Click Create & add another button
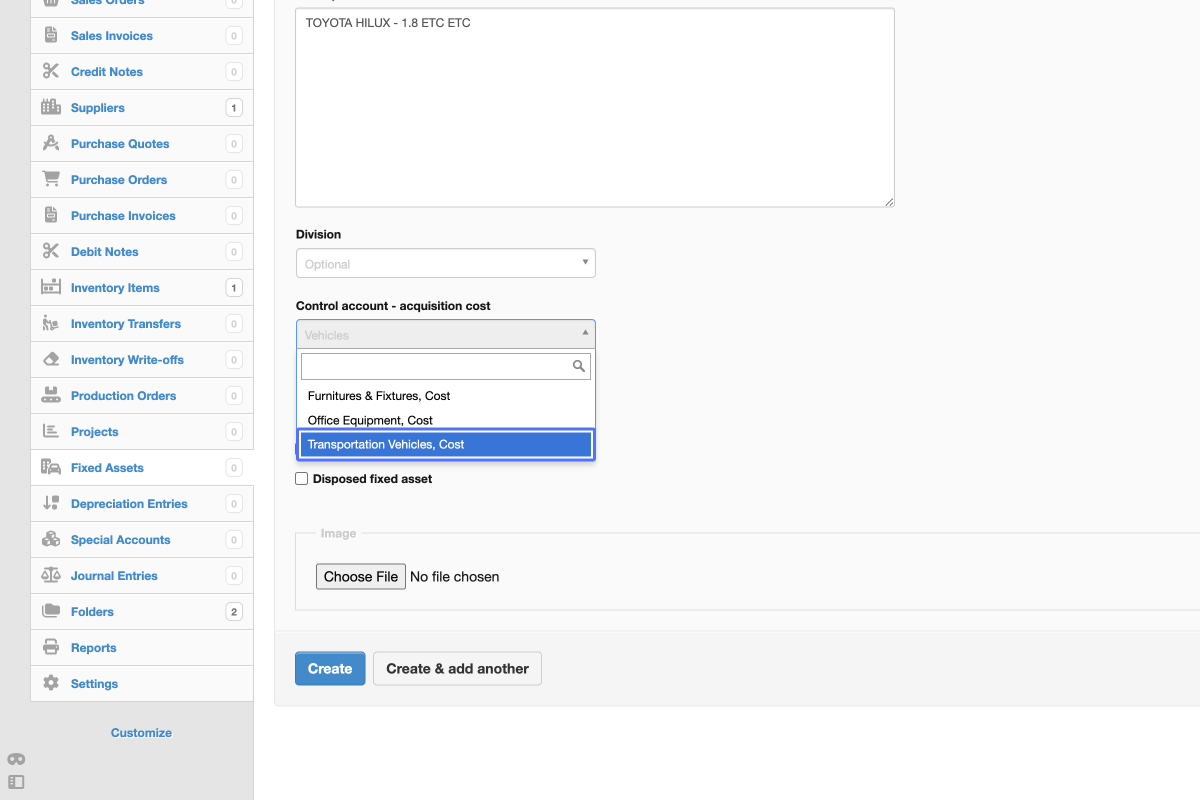1200x800 pixels. tap(457, 669)
